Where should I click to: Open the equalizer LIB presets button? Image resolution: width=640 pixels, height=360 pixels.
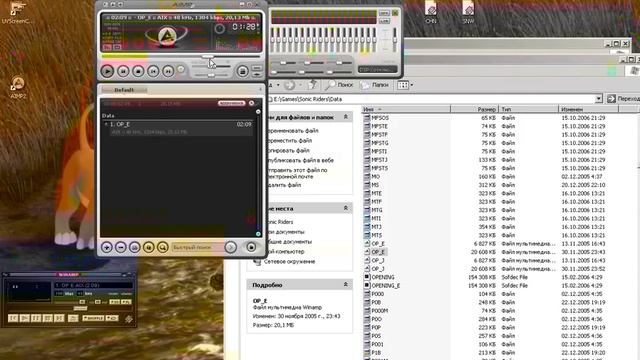click(x=384, y=21)
